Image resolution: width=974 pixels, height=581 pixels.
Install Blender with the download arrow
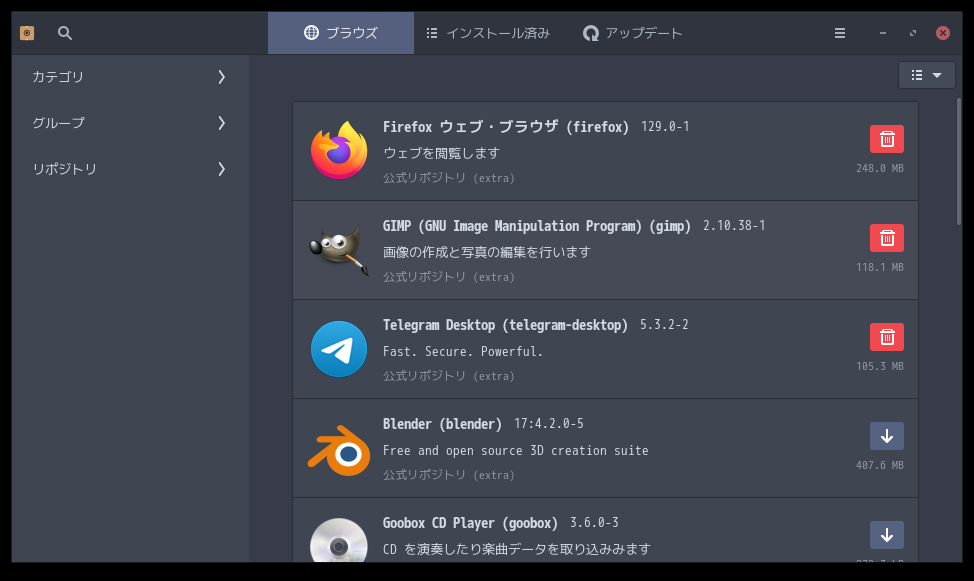(x=886, y=436)
